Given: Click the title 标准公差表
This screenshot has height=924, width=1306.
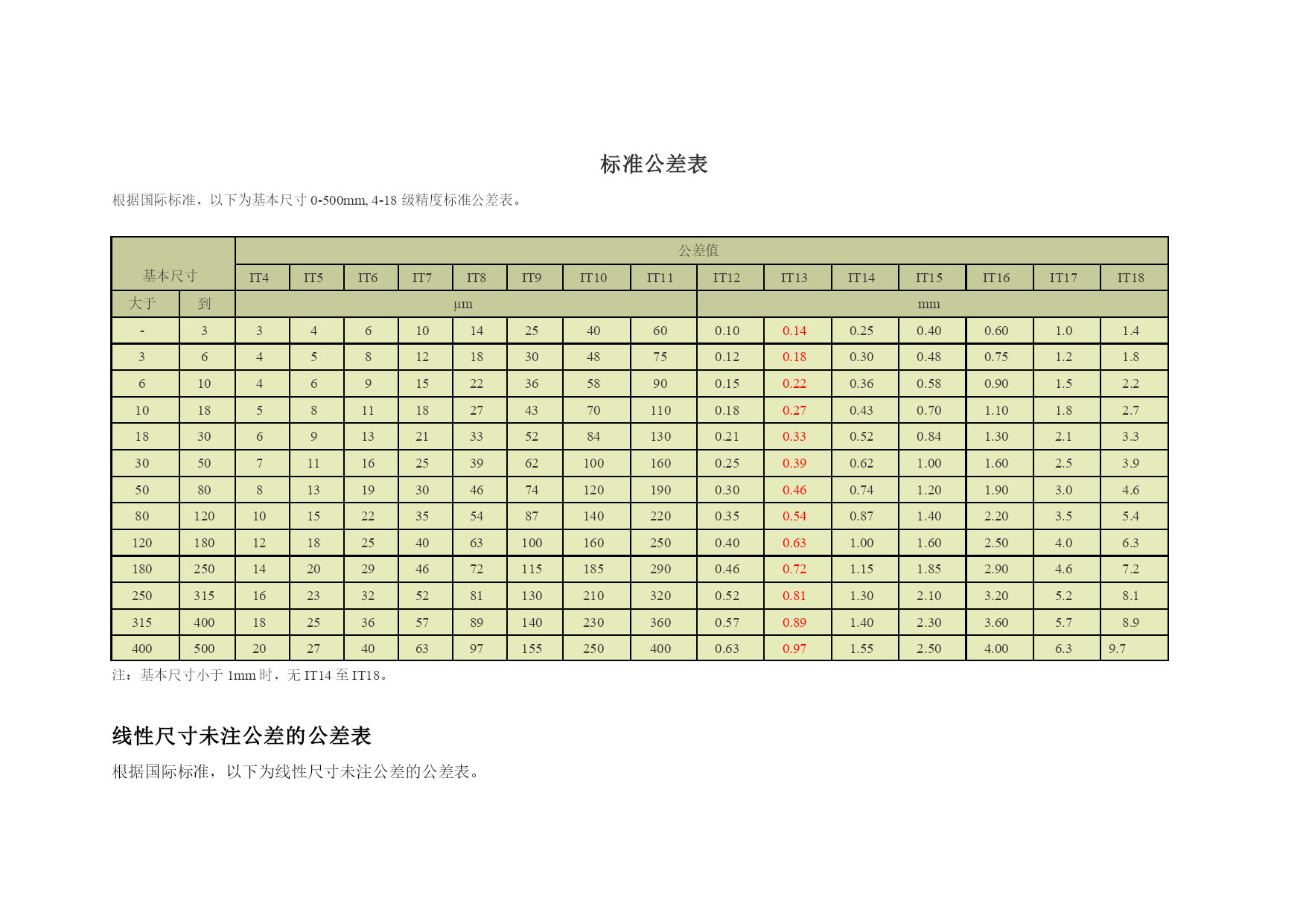Looking at the screenshot, I should [654, 164].
